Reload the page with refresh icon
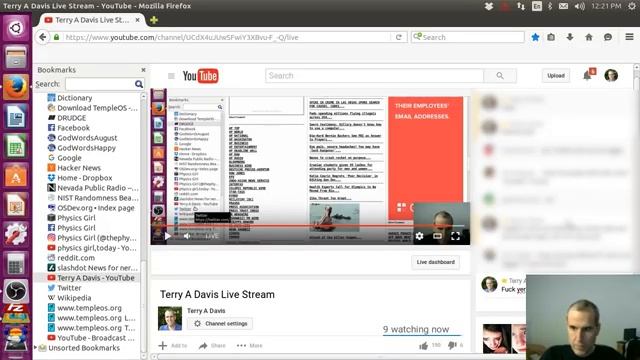 pos(399,37)
